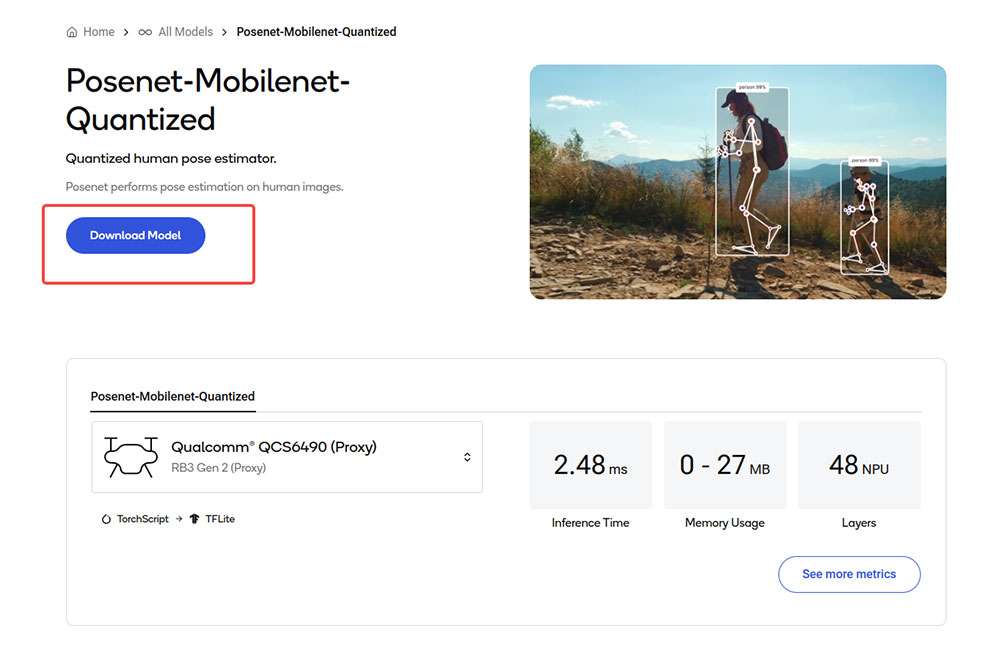
Task: Click the current Posenet-Mobilenet-Quantized breadcrumb text
Action: [316, 32]
